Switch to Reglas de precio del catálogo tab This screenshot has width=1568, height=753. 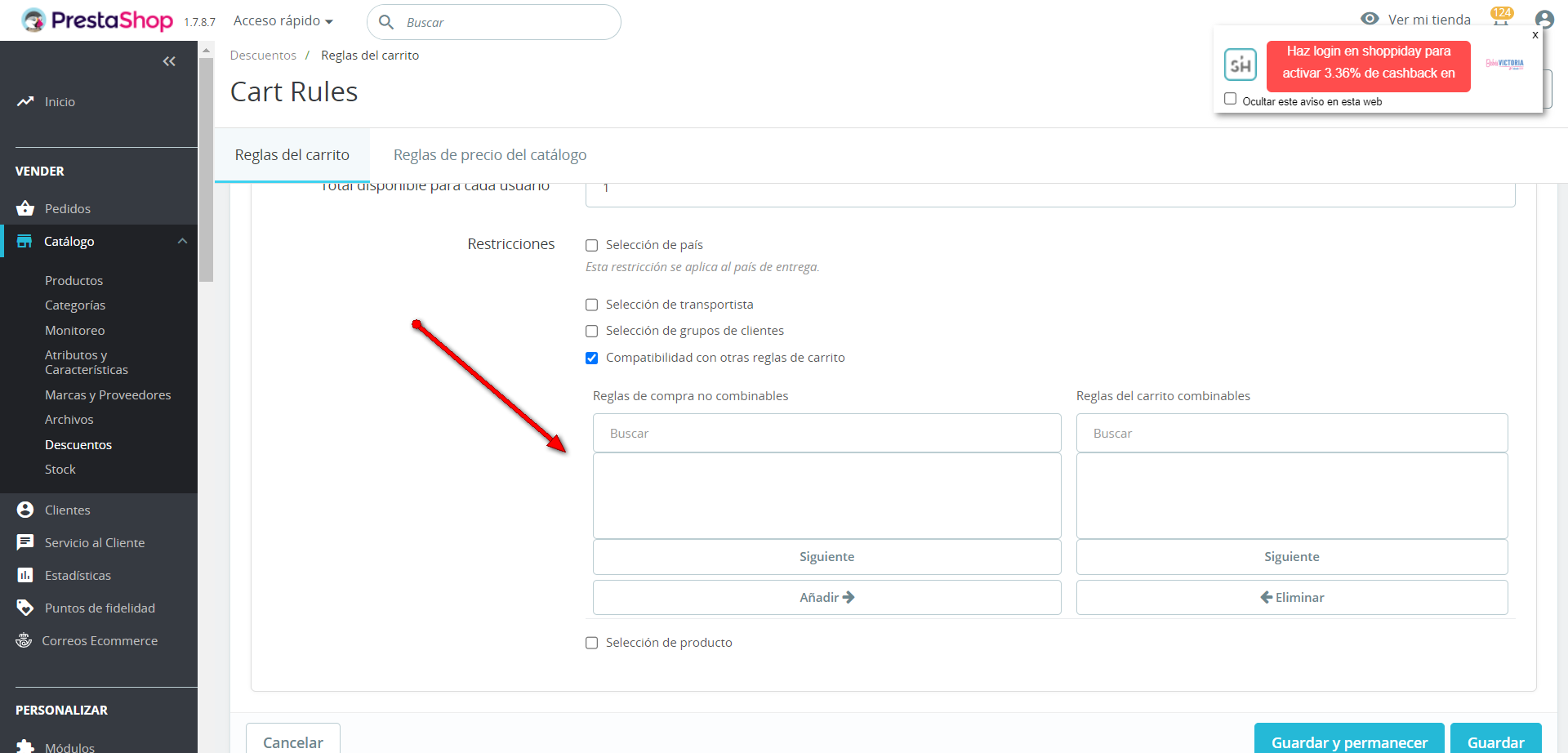pyautogui.click(x=490, y=155)
